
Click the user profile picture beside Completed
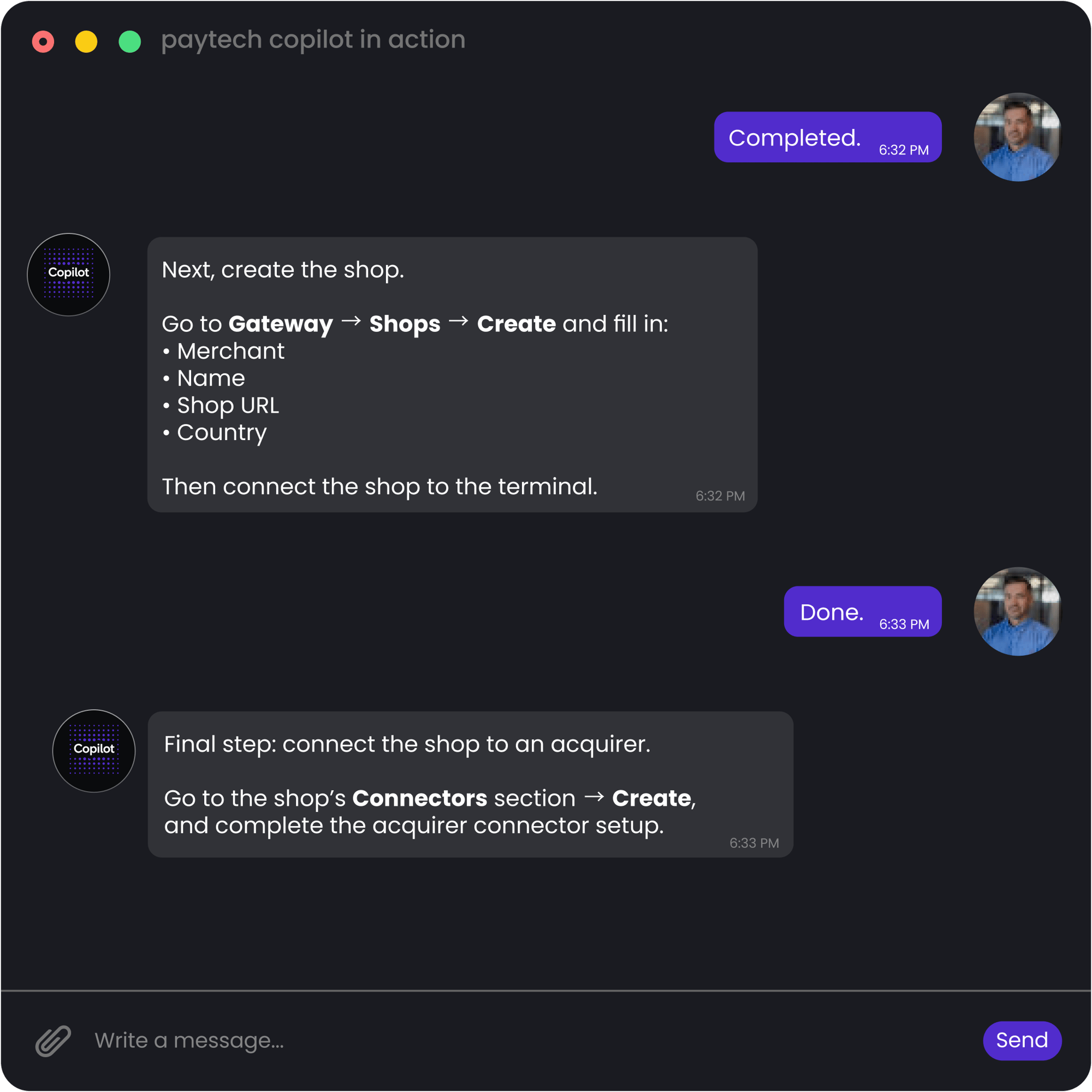pos(1016,138)
